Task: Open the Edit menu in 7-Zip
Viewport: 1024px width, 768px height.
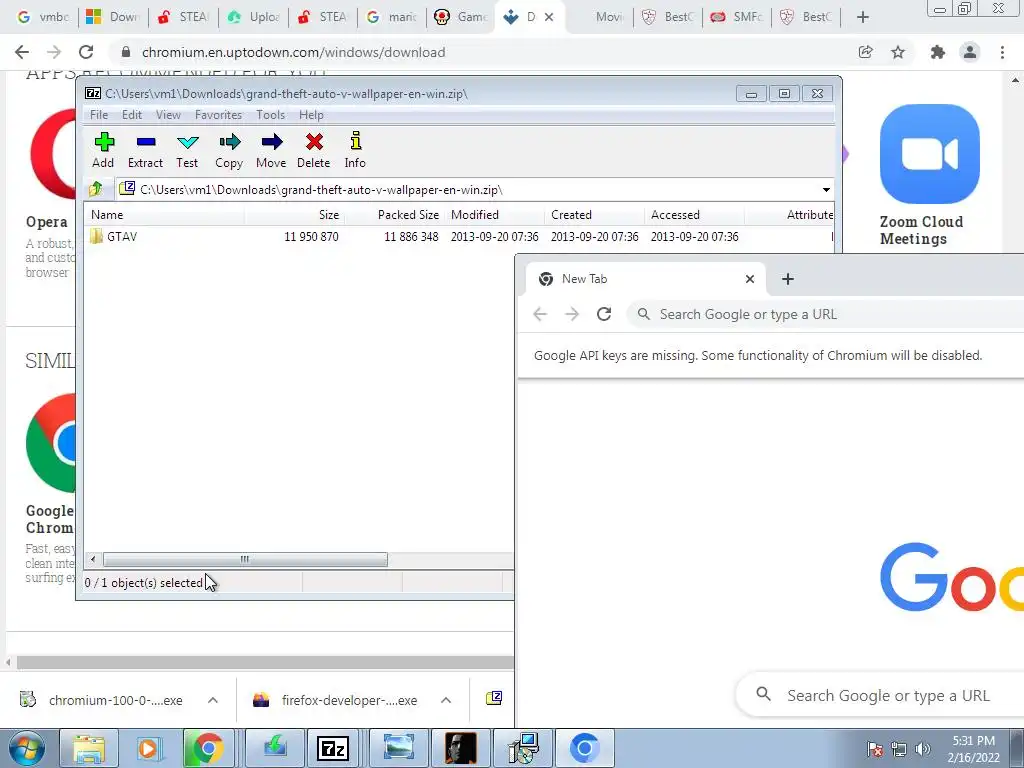Action: point(132,115)
